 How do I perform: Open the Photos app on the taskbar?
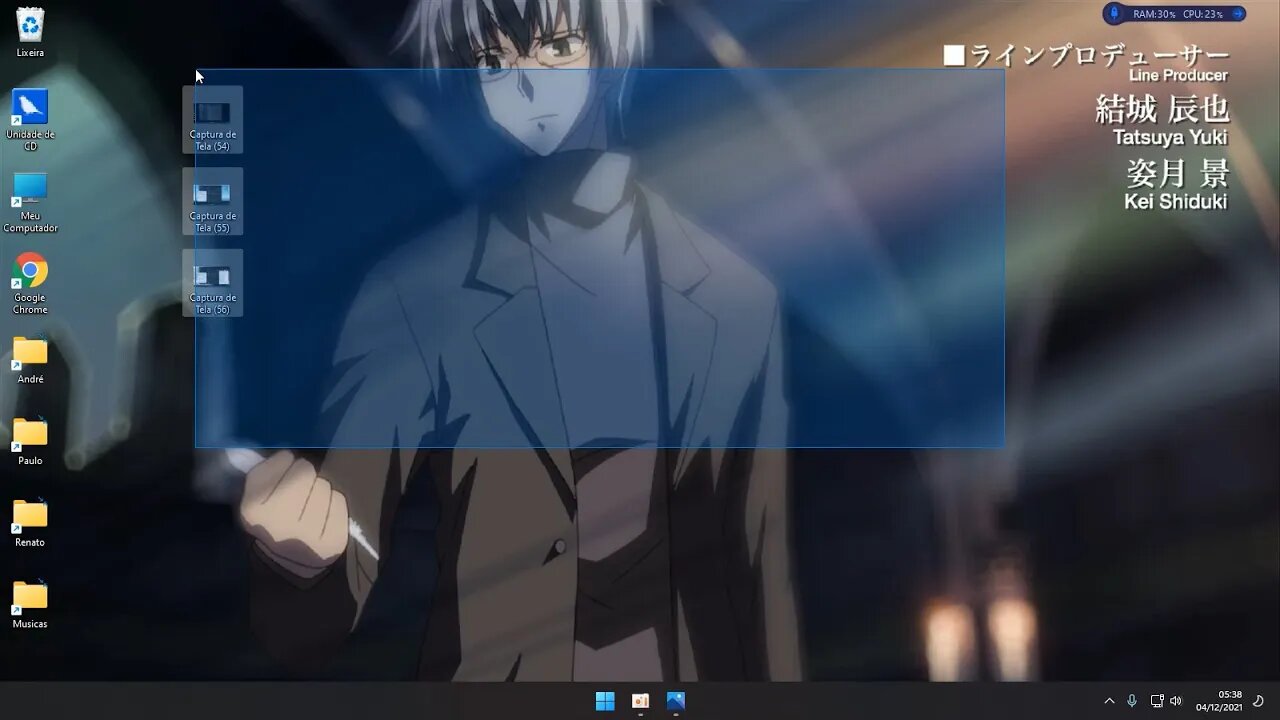tap(675, 701)
